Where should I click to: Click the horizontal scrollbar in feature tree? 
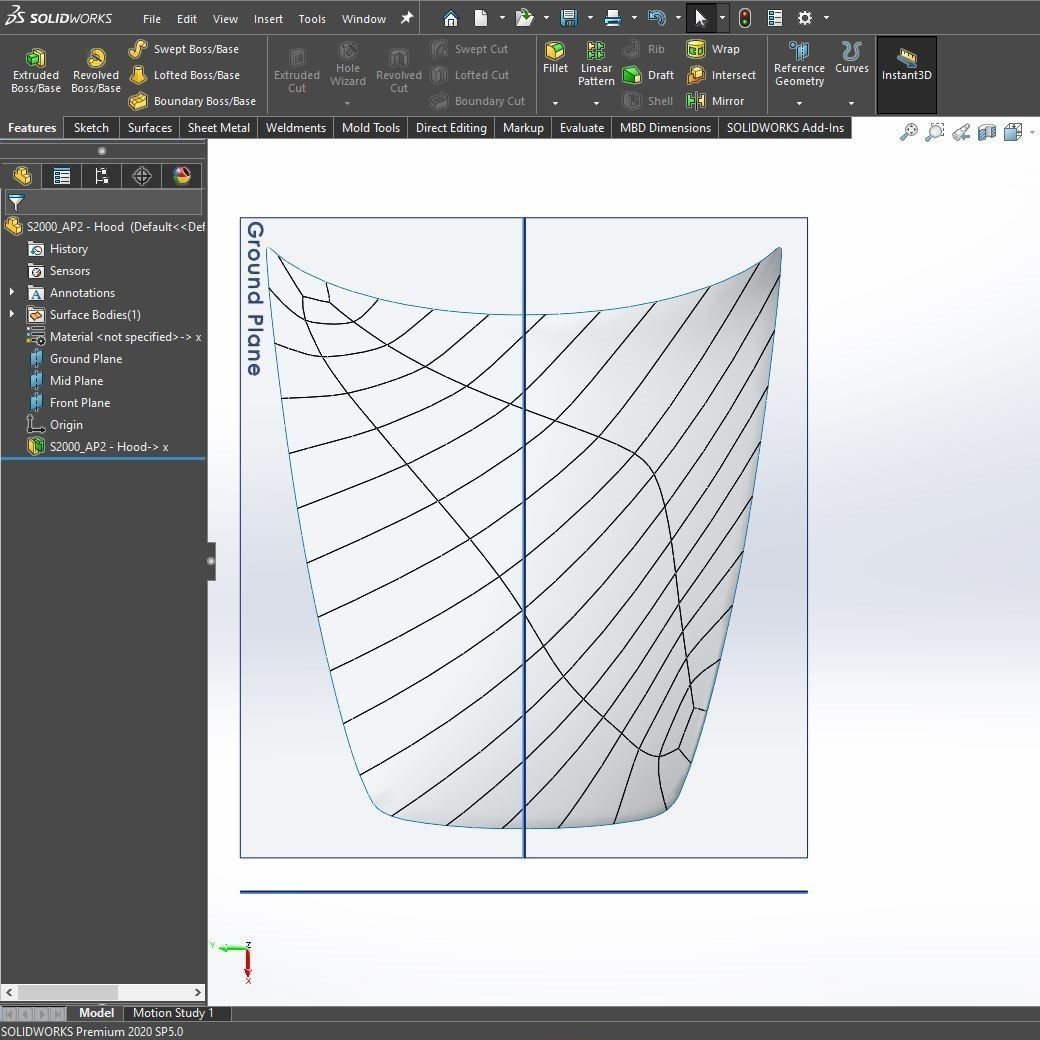[68, 992]
